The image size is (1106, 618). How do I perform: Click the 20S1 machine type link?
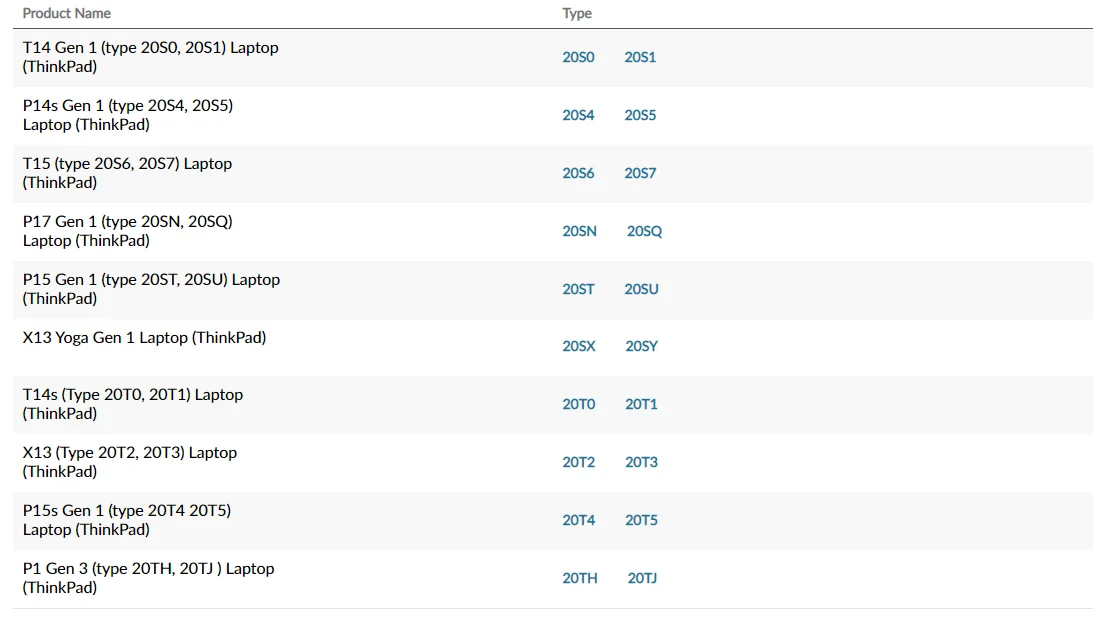[x=640, y=57]
